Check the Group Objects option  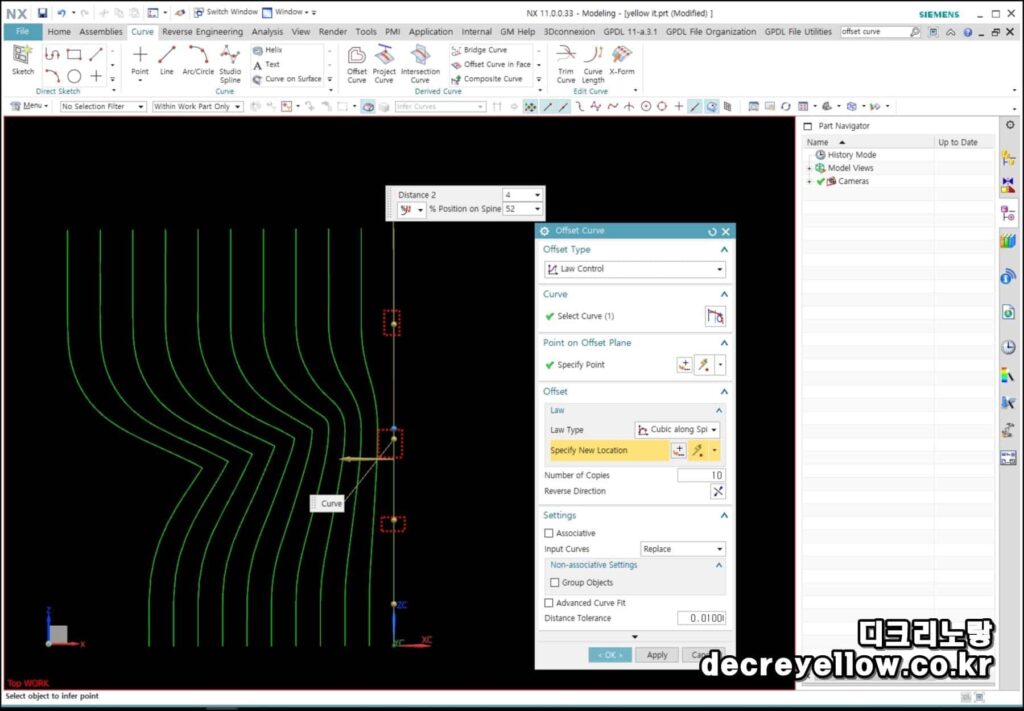click(554, 582)
